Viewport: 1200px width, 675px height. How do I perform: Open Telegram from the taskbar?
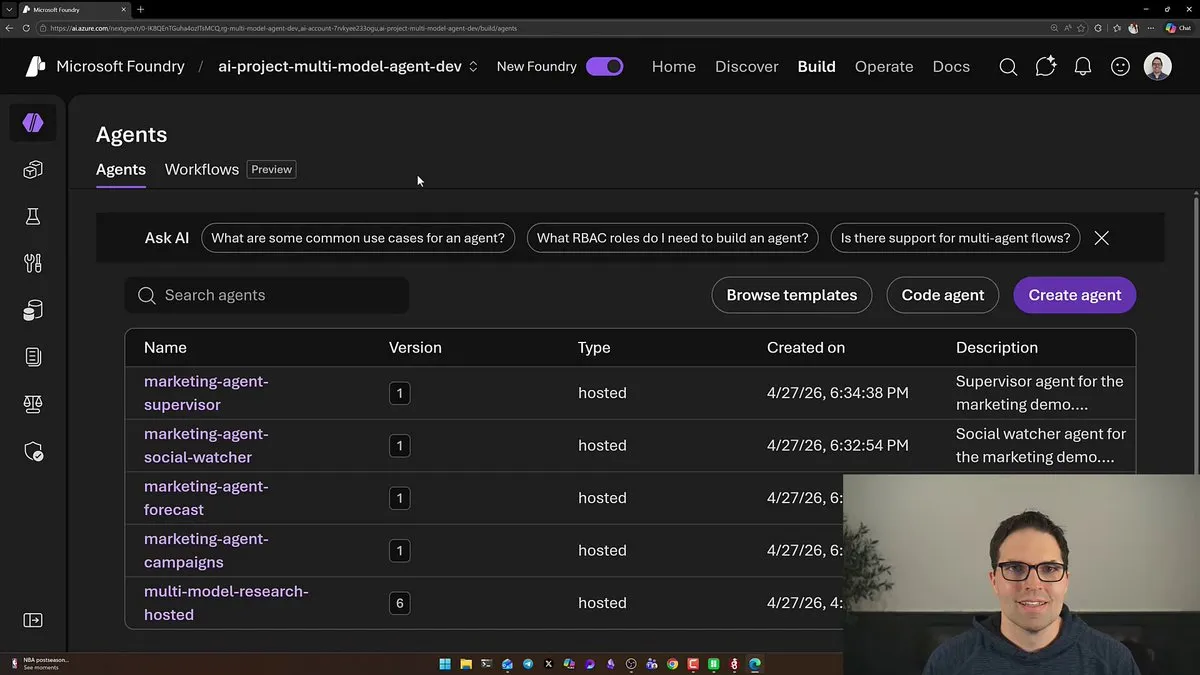528,663
